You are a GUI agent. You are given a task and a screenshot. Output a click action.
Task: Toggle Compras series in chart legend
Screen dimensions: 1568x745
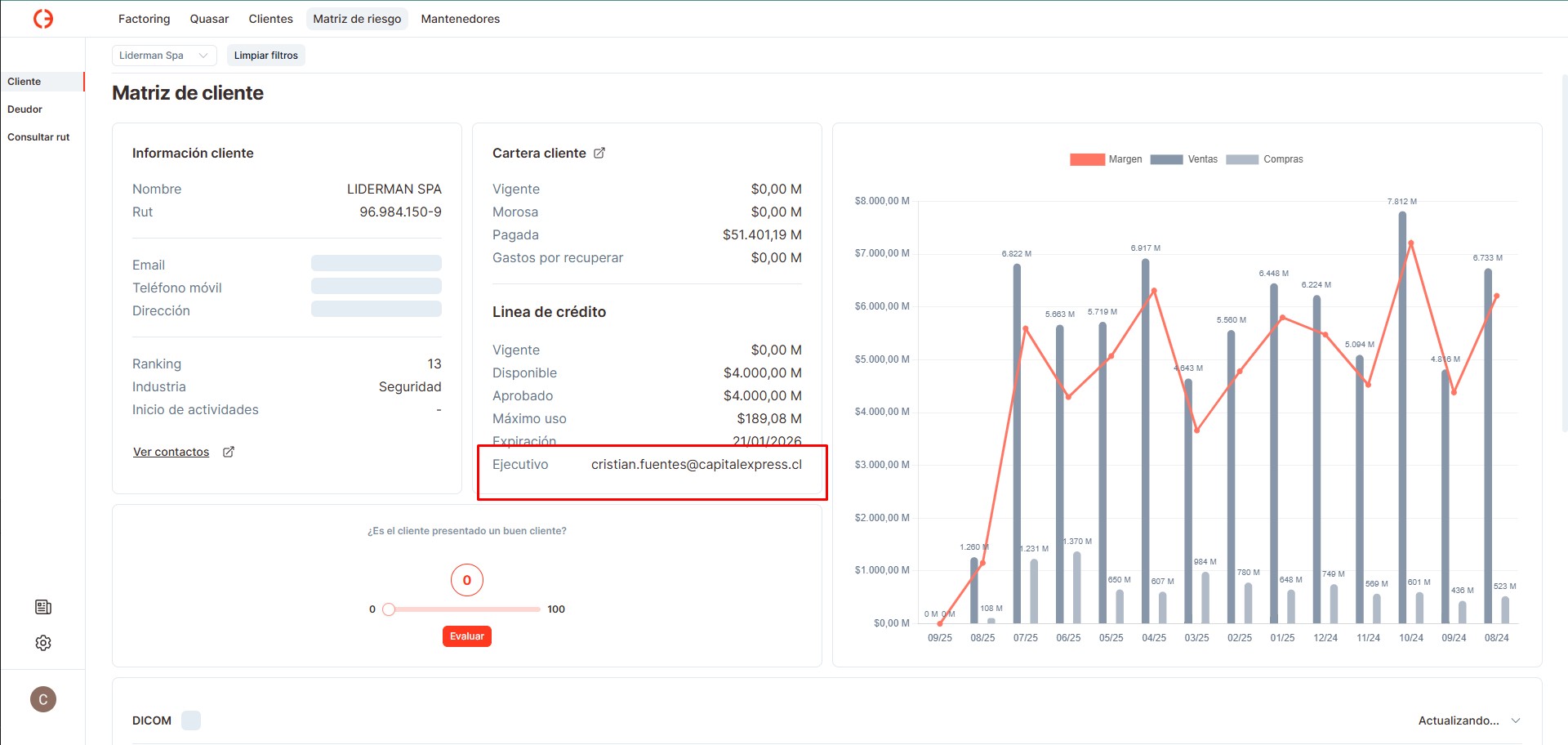click(1264, 159)
